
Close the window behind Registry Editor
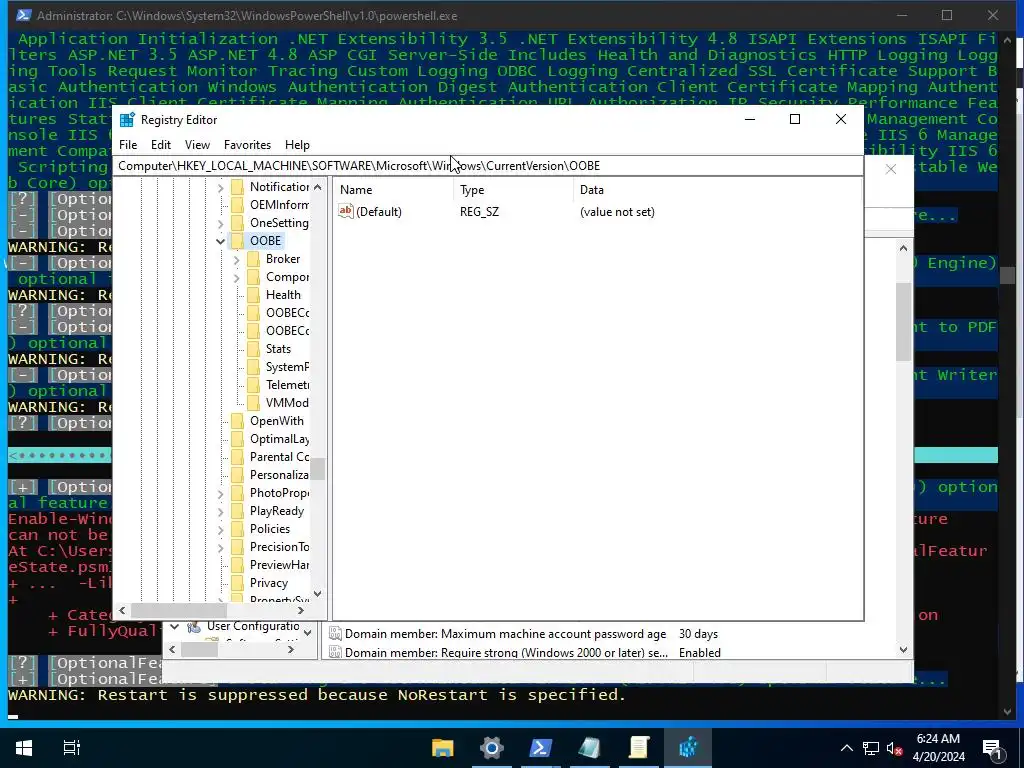point(891,169)
